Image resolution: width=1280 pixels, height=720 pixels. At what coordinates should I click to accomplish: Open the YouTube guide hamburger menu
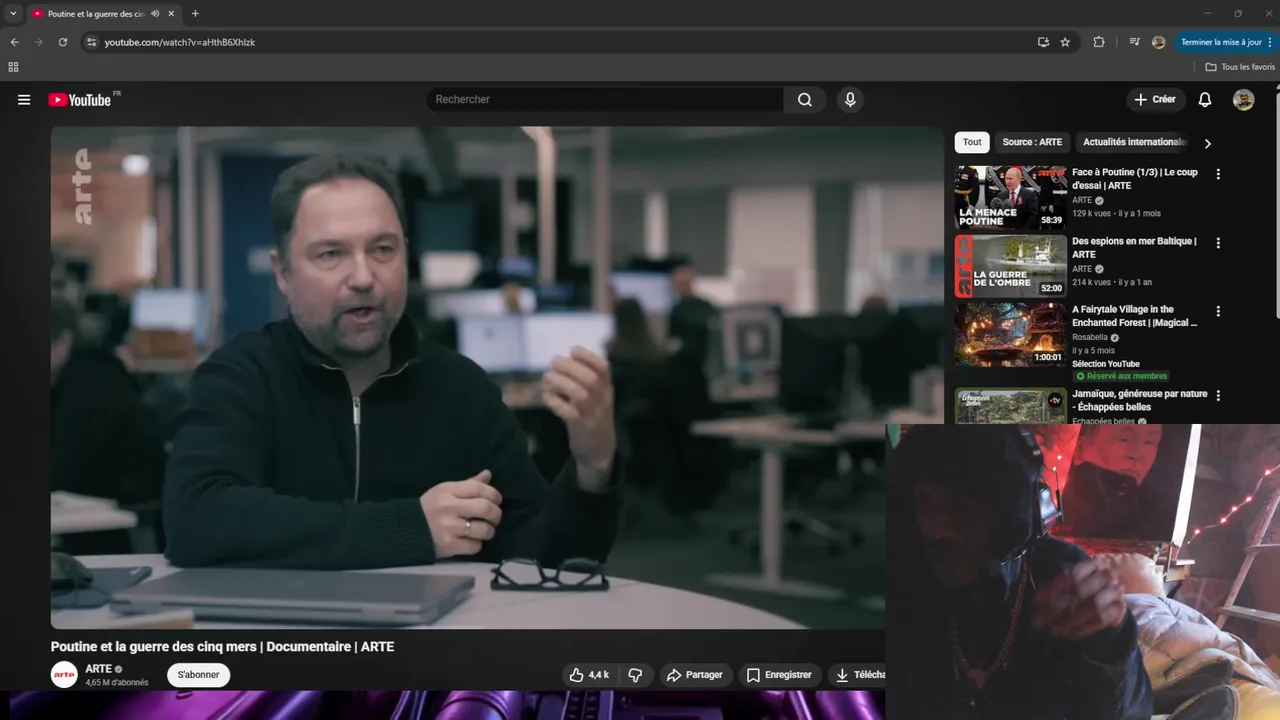24,100
